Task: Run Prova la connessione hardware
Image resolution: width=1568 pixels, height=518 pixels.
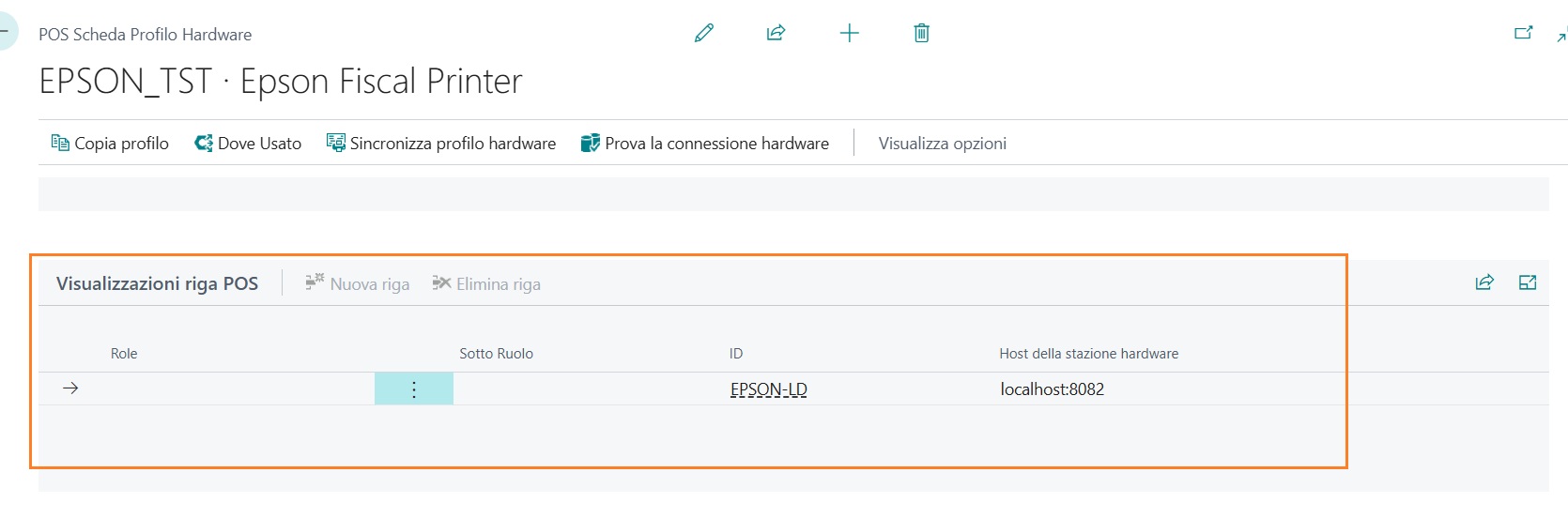Action: click(705, 144)
